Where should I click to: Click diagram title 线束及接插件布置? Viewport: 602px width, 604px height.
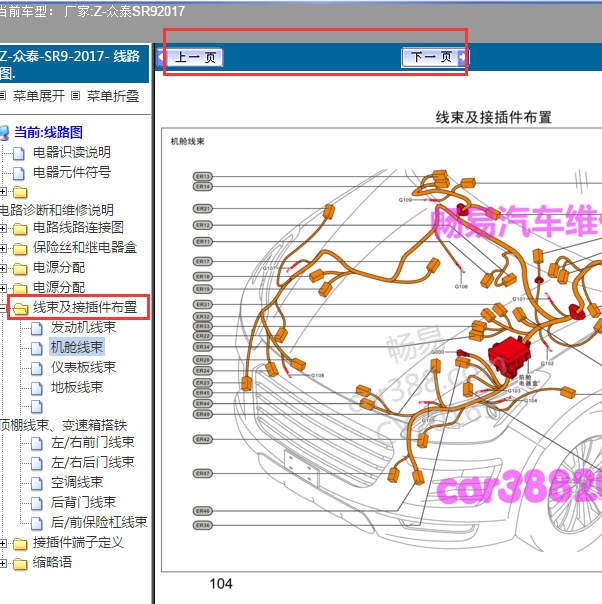[493, 117]
